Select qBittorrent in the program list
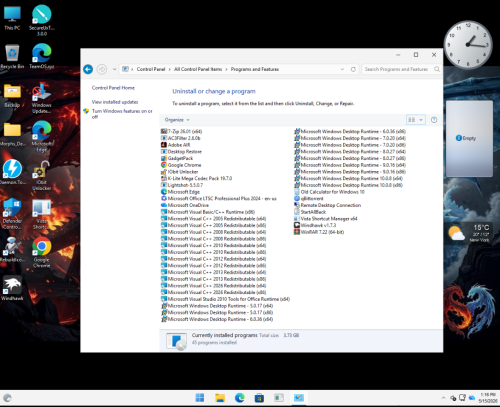 coord(309,198)
